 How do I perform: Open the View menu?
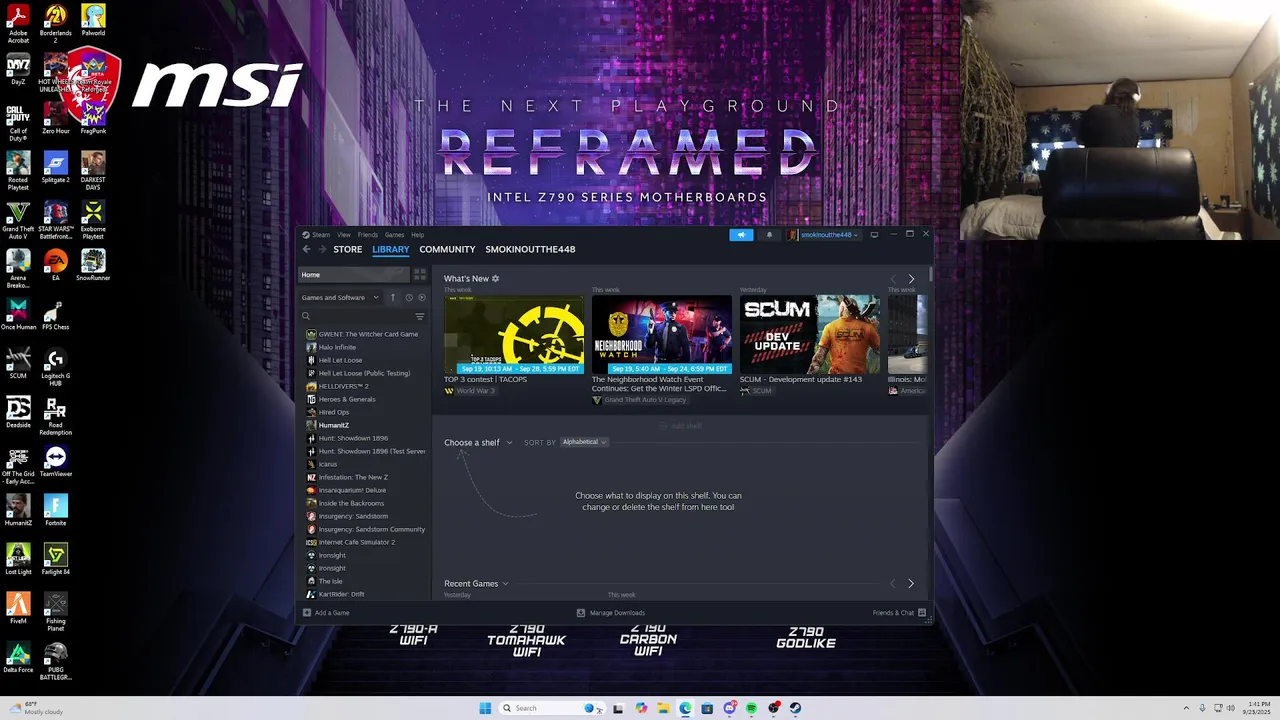click(x=343, y=235)
